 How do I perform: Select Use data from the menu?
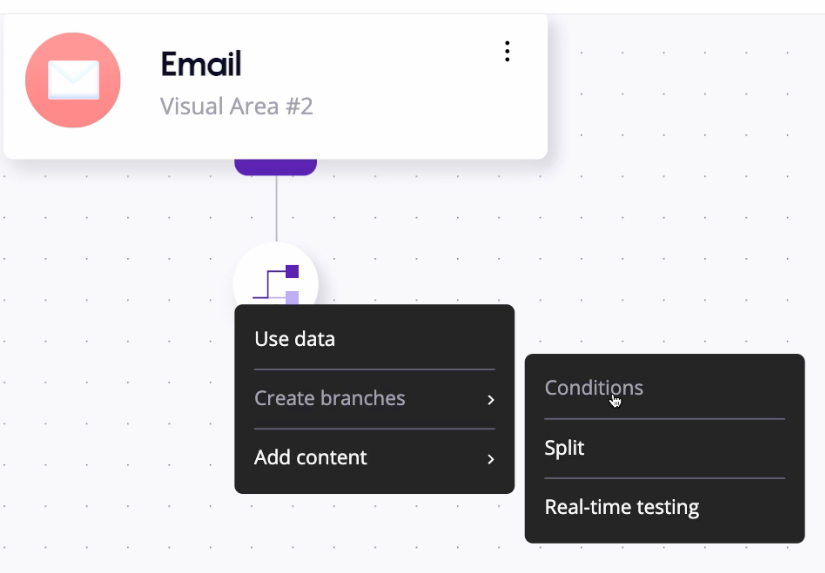click(295, 339)
